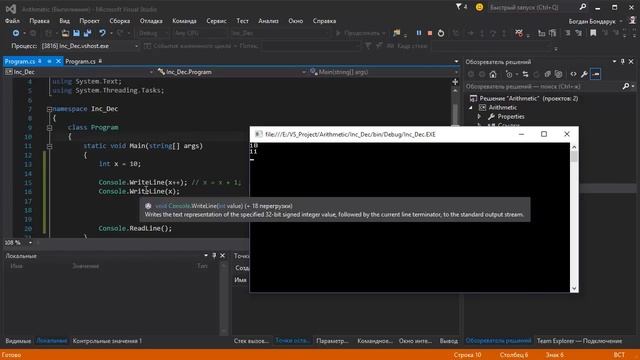The image size is (640, 360).
Task: Click the Navigate Backward toolbar icon
Action: tap(16, 33)
